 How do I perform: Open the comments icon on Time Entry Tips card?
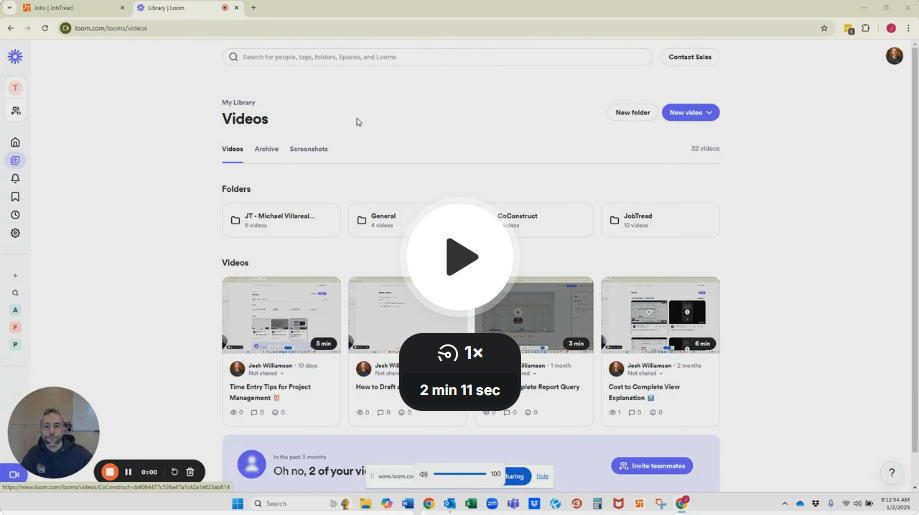tap(254, 412)
